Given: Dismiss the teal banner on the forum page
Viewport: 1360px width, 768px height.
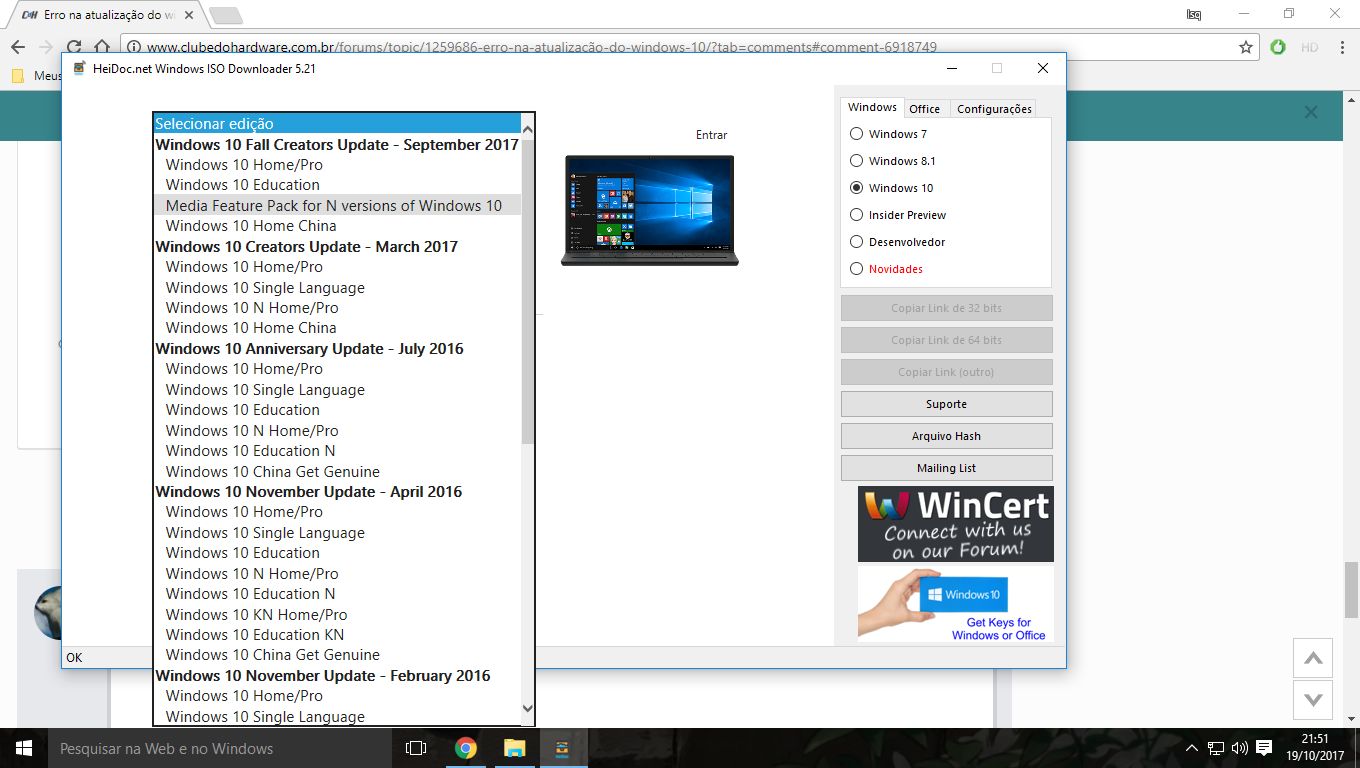Looking at the screenshot, I should pos(1311,113).
